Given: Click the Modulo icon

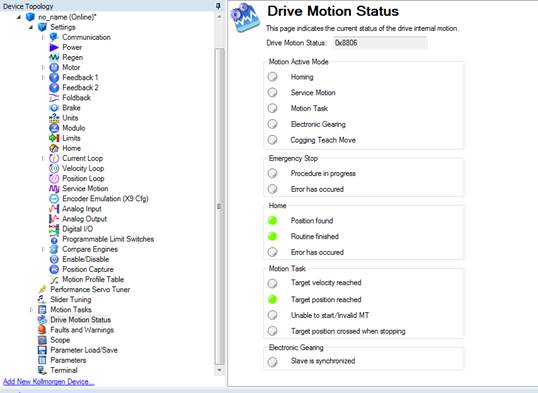Looking at the screenshot, I should tap(54, 128).
